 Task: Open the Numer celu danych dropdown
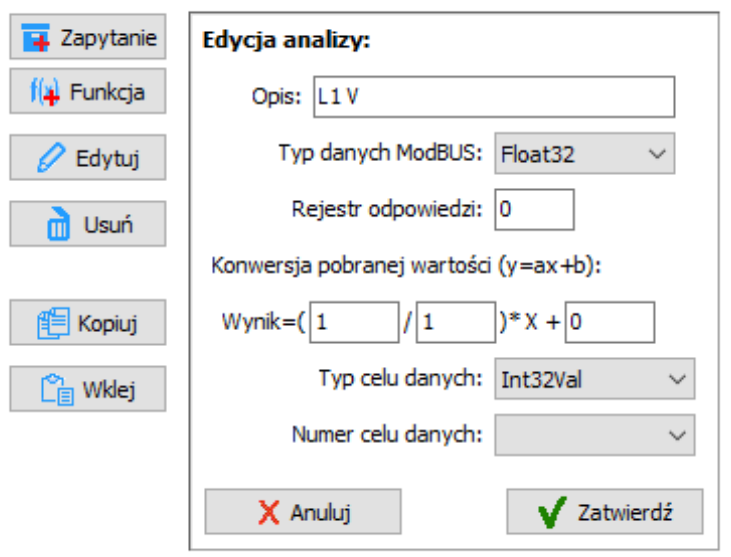[x=594, y=435]
